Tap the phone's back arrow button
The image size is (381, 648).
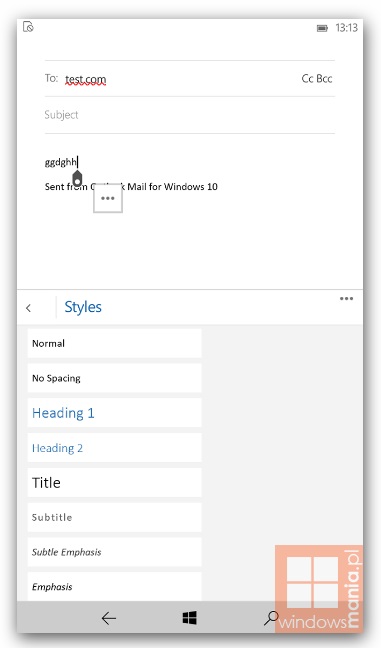[109, 618]
